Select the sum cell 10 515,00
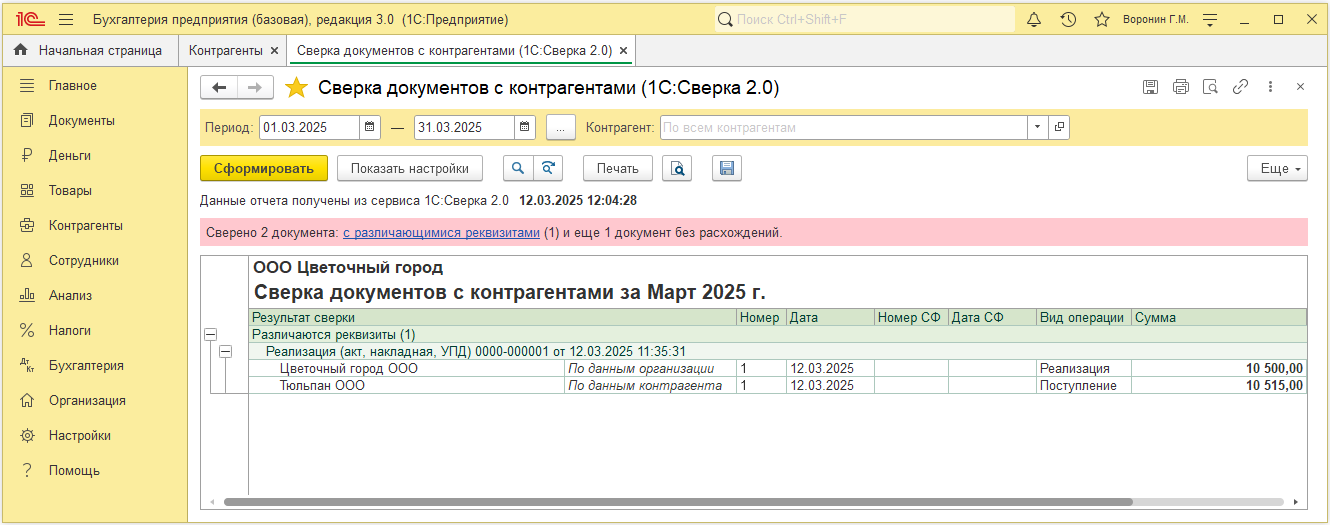Image resolution: width=1330 pixels, height=525 pixels. pyautogui.click(x=1219, y=385)
